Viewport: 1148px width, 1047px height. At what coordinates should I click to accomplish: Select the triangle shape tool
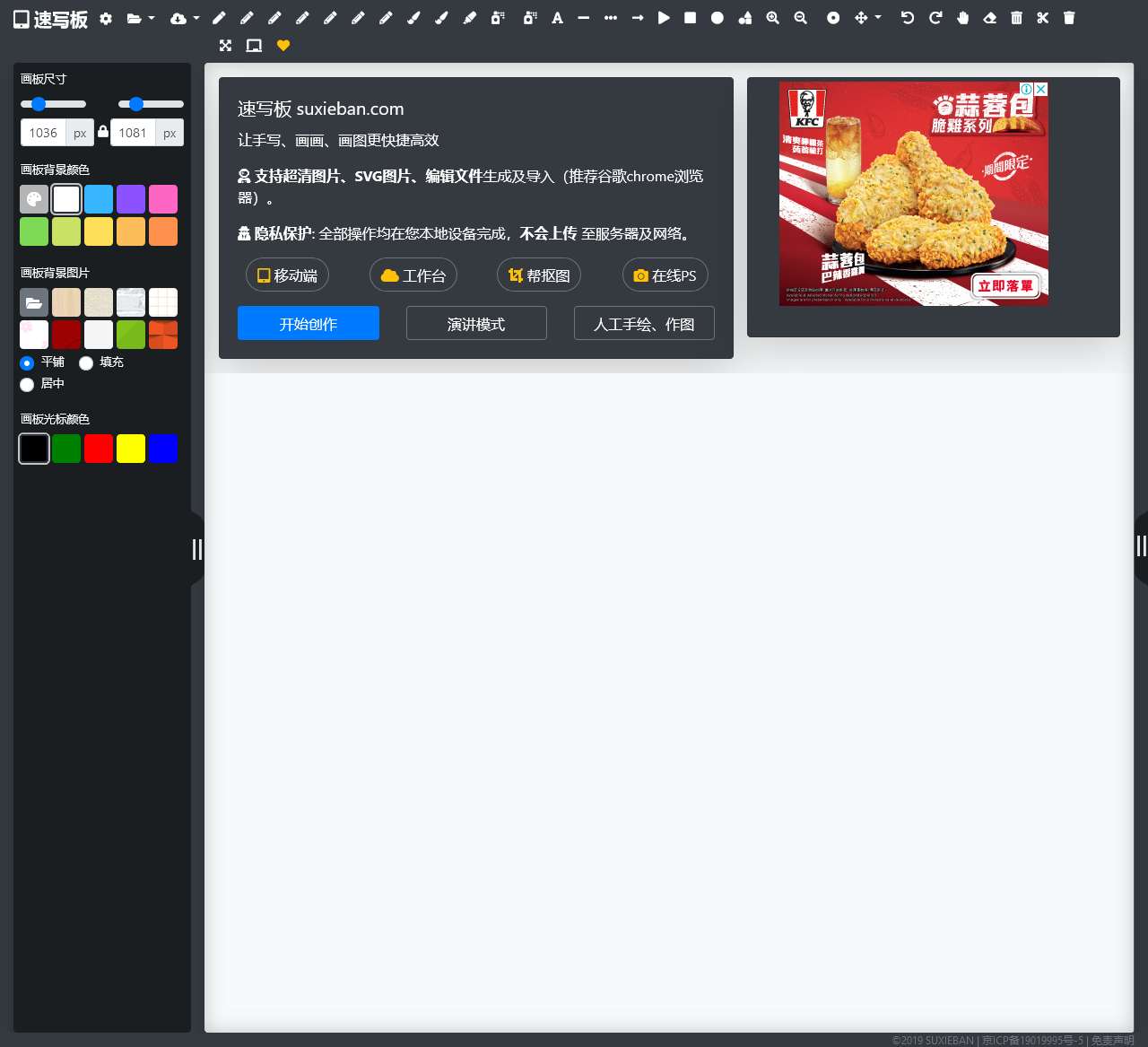coord(664,18)
